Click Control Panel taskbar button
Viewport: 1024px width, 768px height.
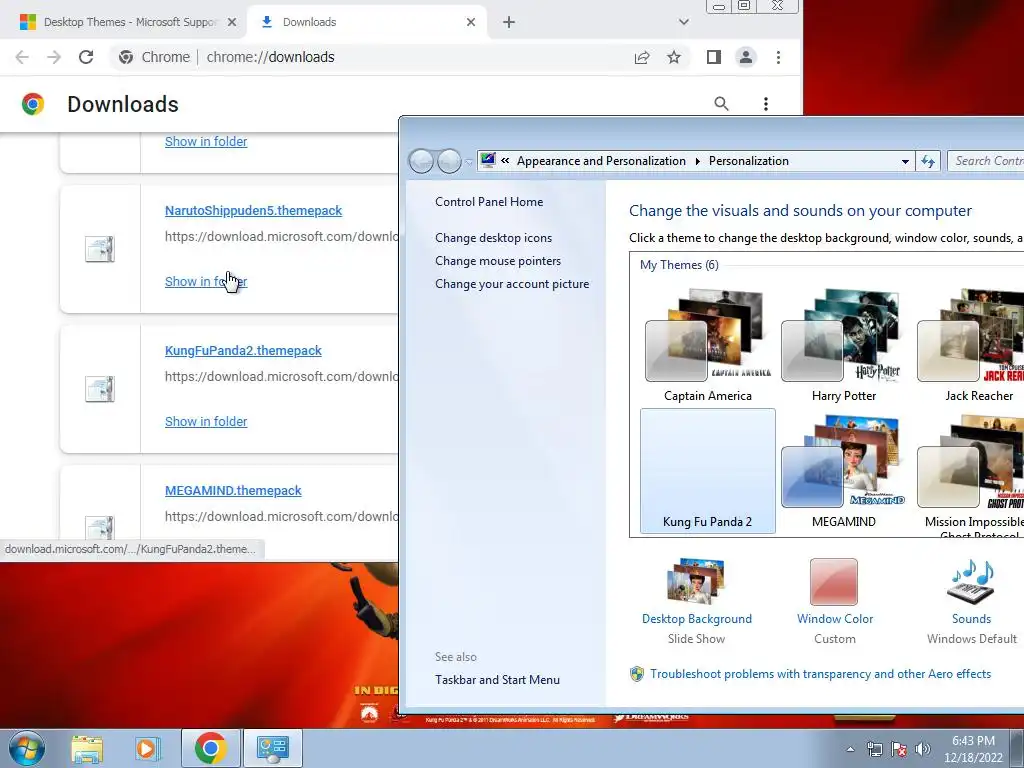click(x=272, y=748)
